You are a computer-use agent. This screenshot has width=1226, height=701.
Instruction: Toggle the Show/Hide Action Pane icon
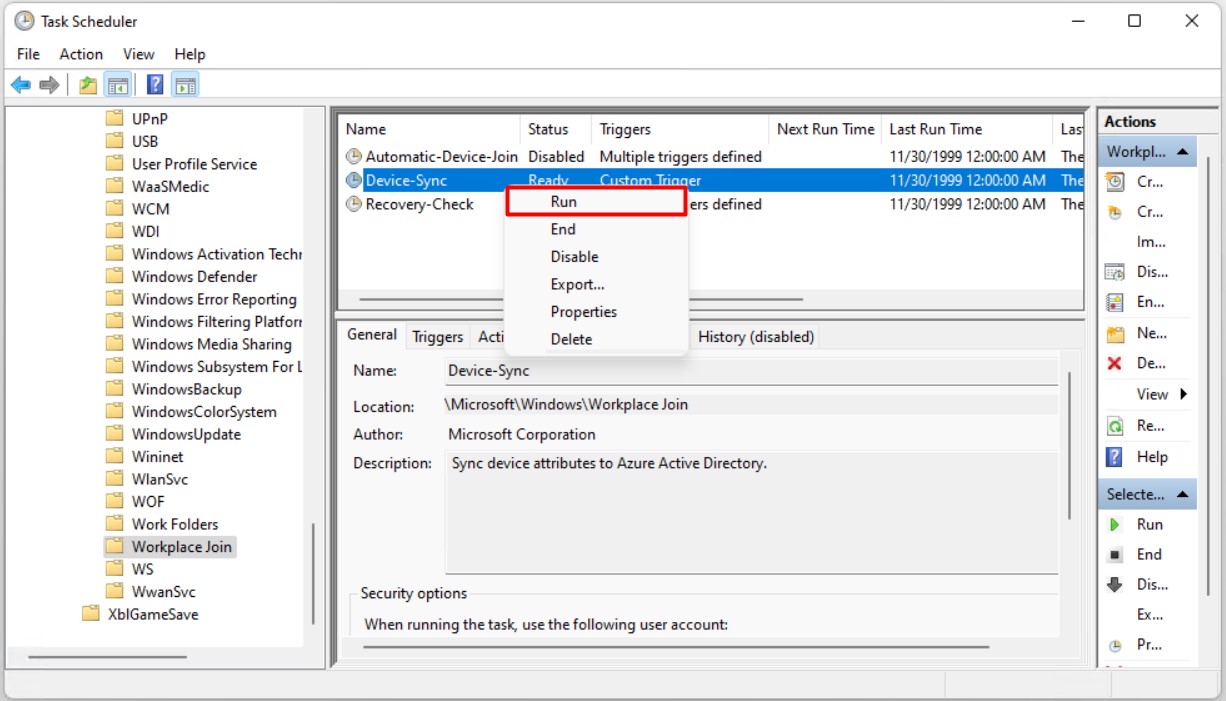pos(185,85)
